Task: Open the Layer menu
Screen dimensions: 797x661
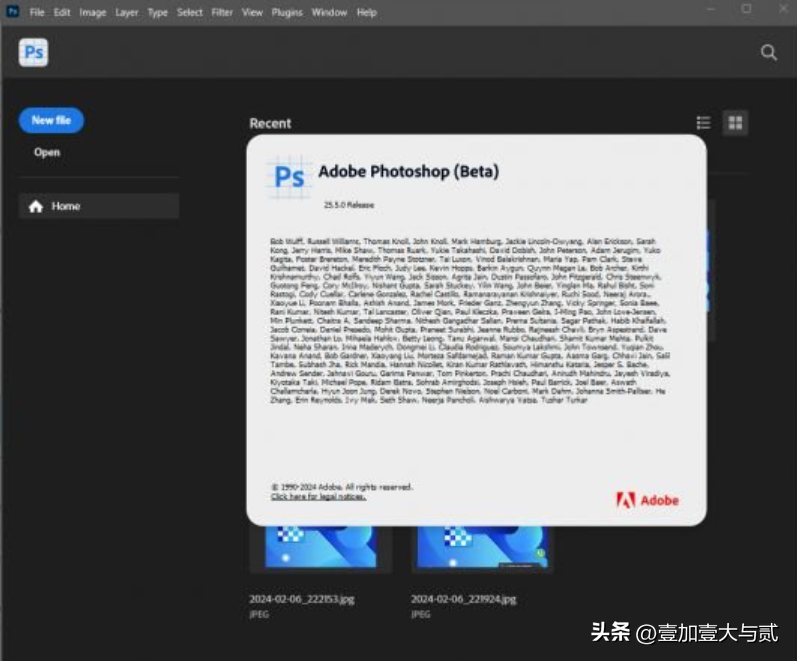Action: [x=127, y=12]
